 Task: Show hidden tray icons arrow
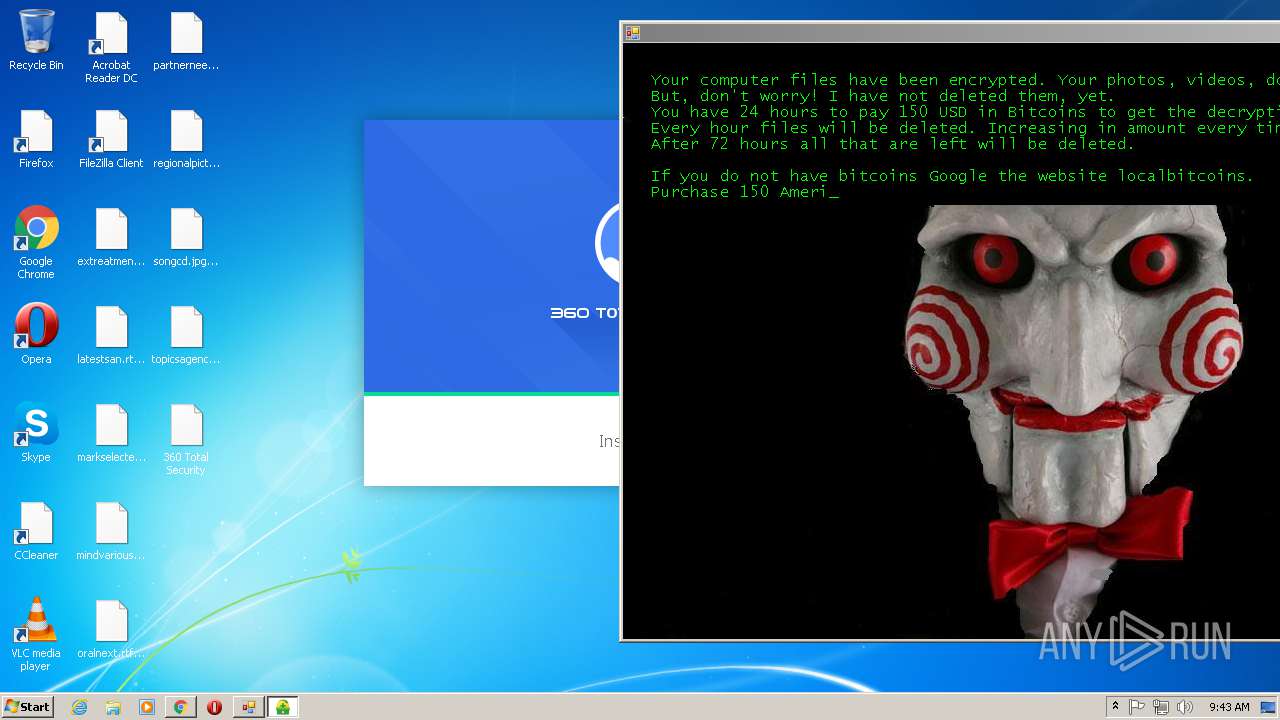pos(1115,707)
